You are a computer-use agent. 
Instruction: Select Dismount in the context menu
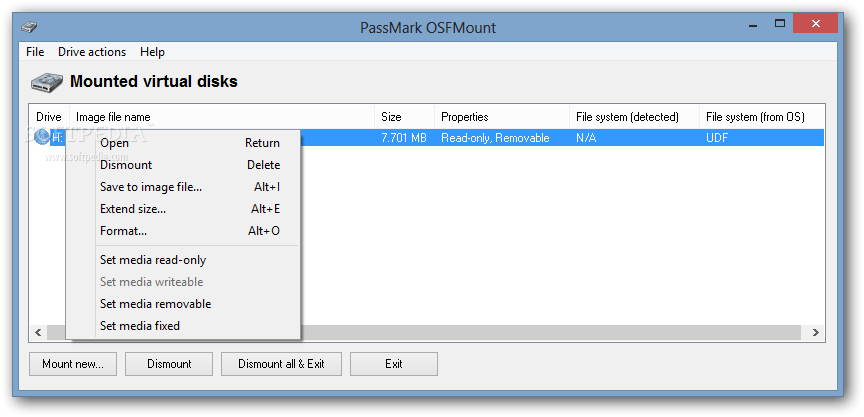click(126, 165)
